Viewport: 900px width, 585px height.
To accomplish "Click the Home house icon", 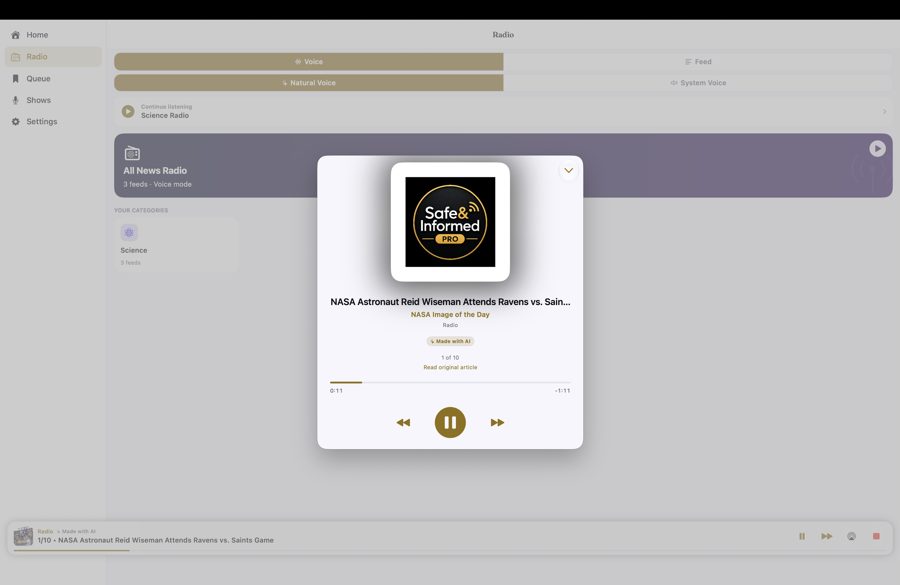I will click(x=15, y=35).
